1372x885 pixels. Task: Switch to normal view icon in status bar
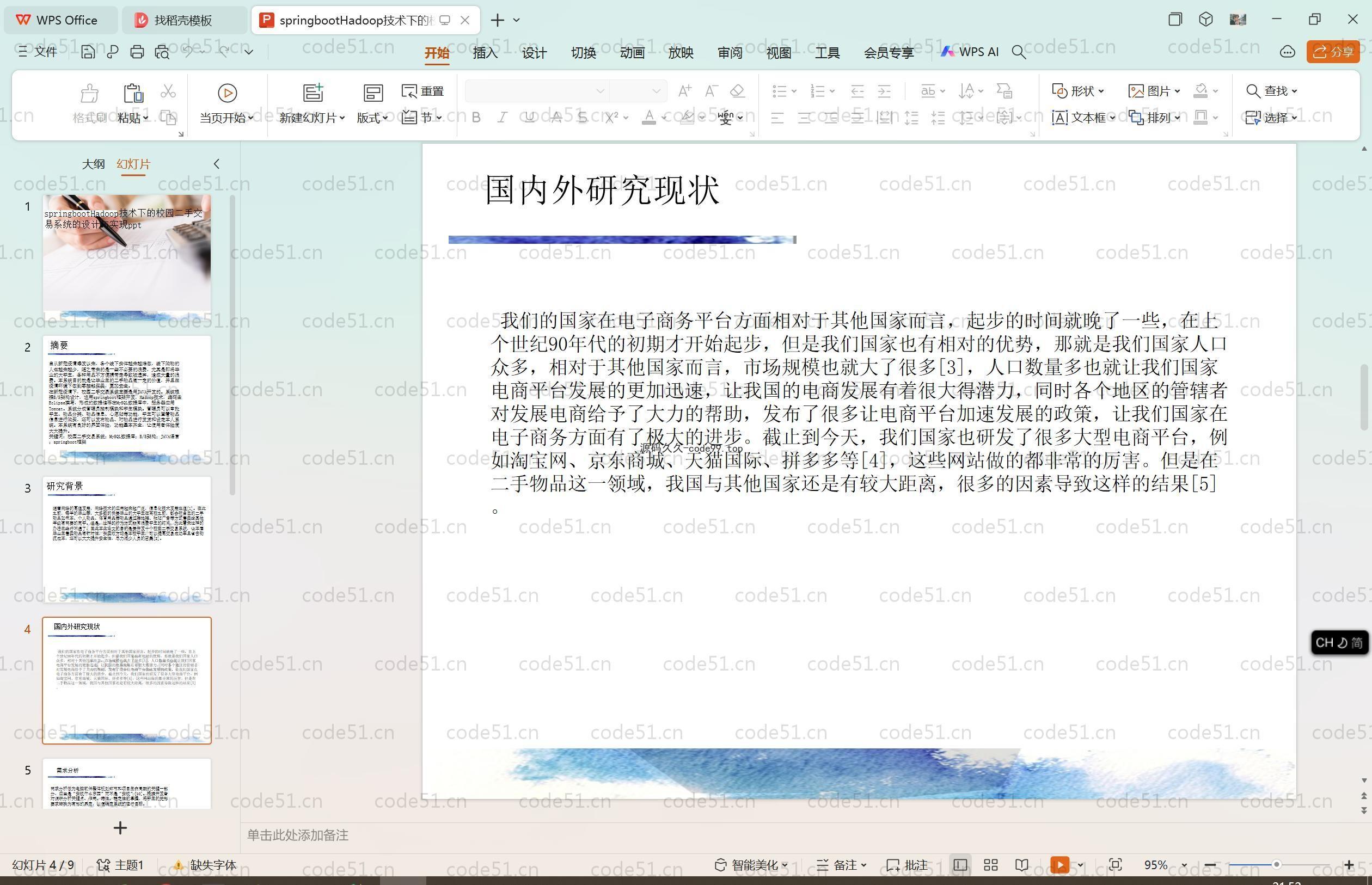959,865
